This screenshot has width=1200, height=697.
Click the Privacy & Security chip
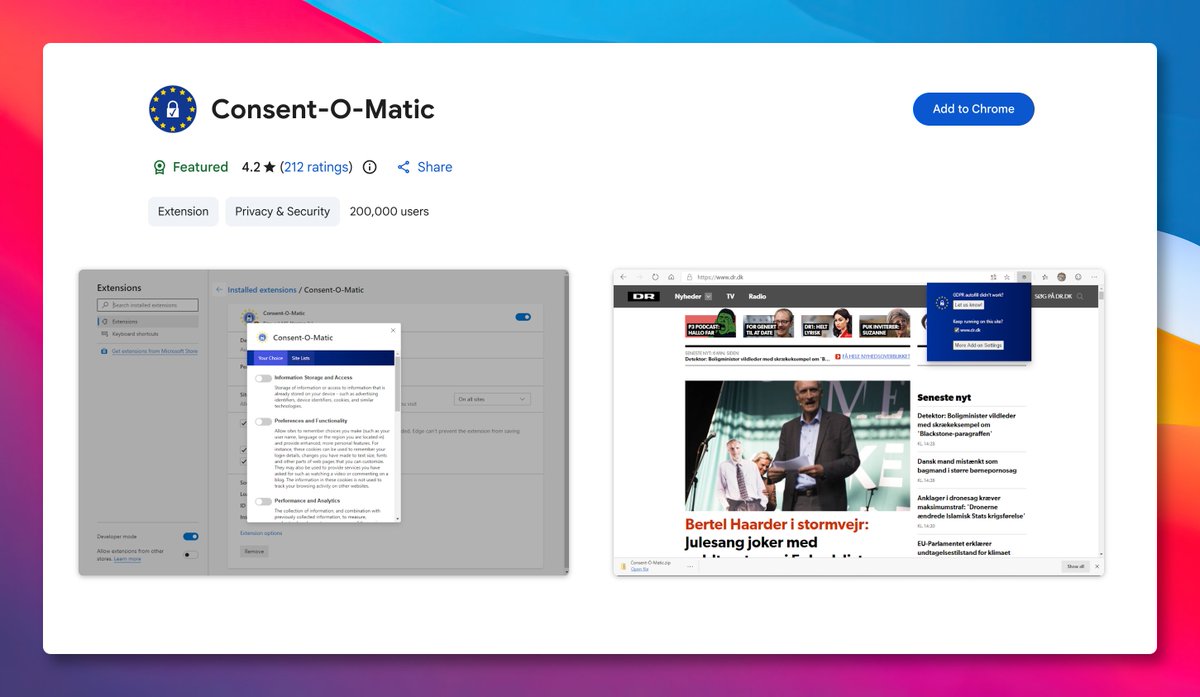[x=282, y=212]
